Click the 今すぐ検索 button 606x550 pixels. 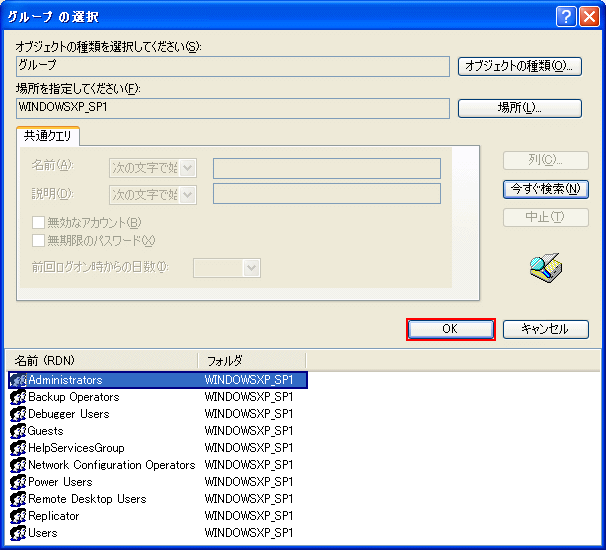tap(546, 189)
